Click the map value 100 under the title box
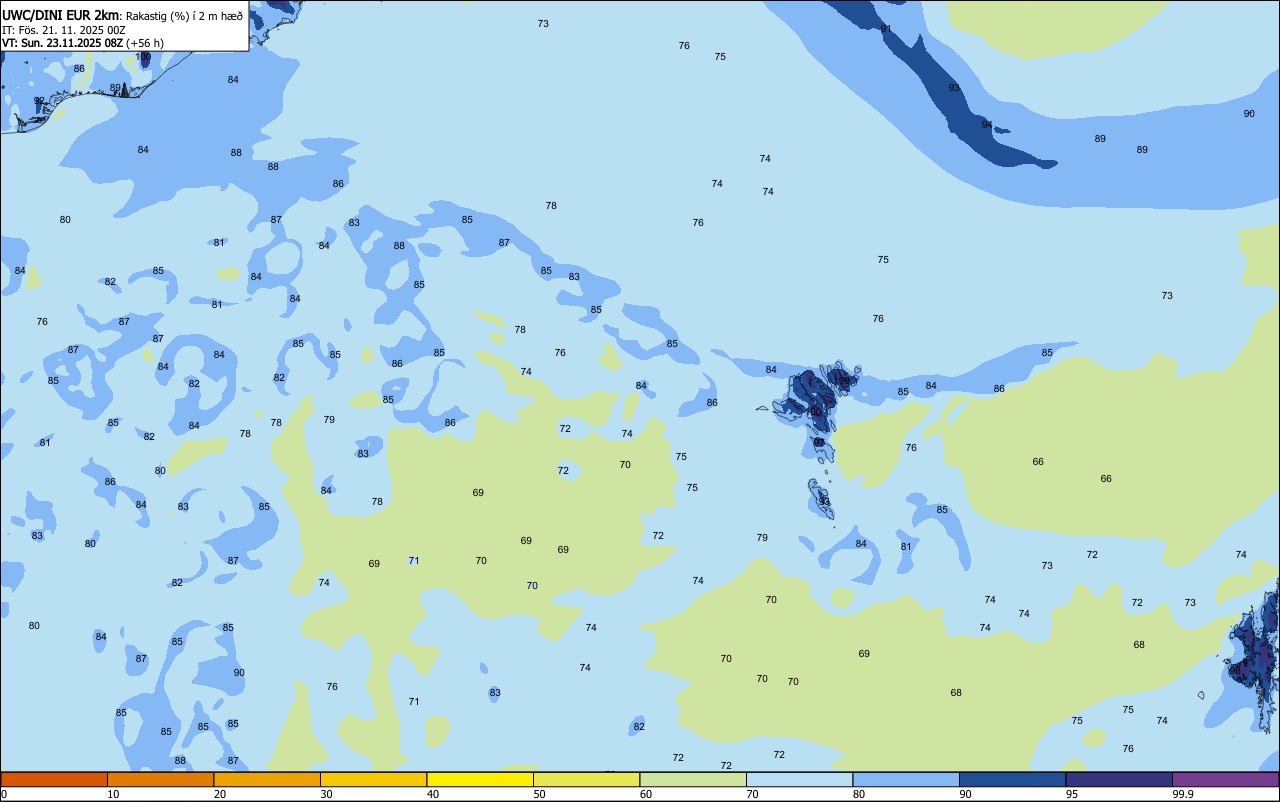 click(144, 57)
